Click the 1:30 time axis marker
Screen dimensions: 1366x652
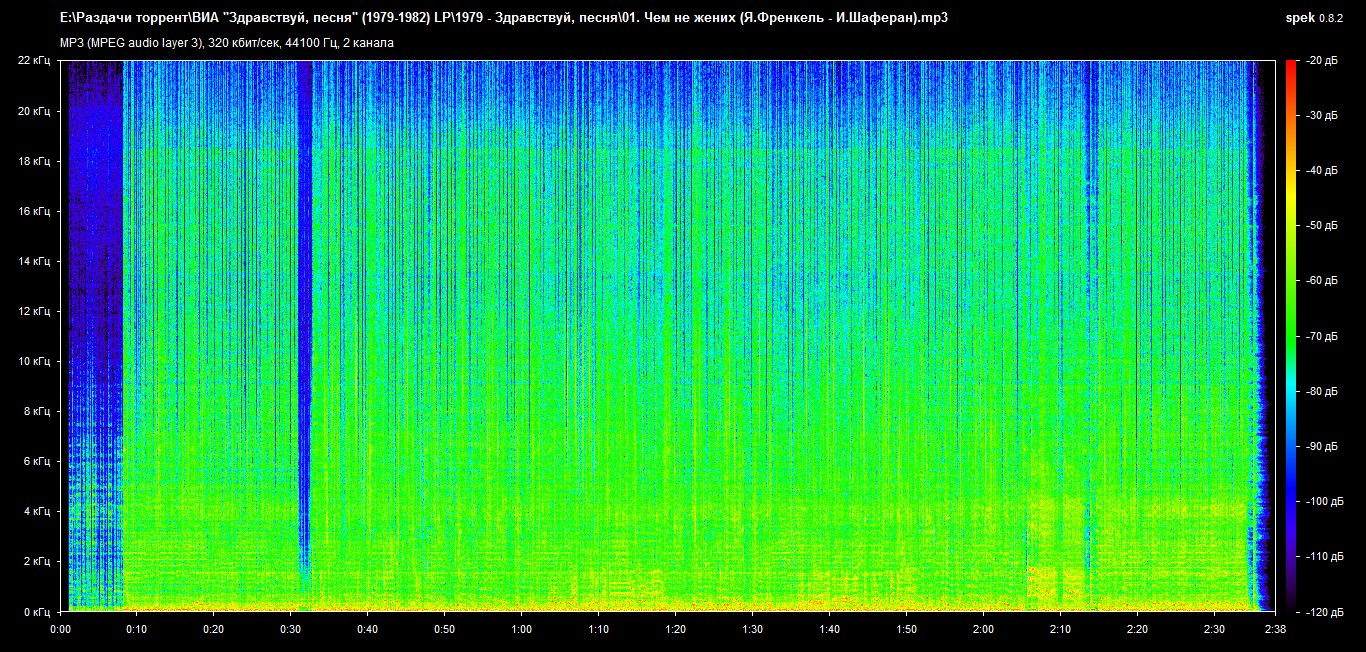click(752, 629)
